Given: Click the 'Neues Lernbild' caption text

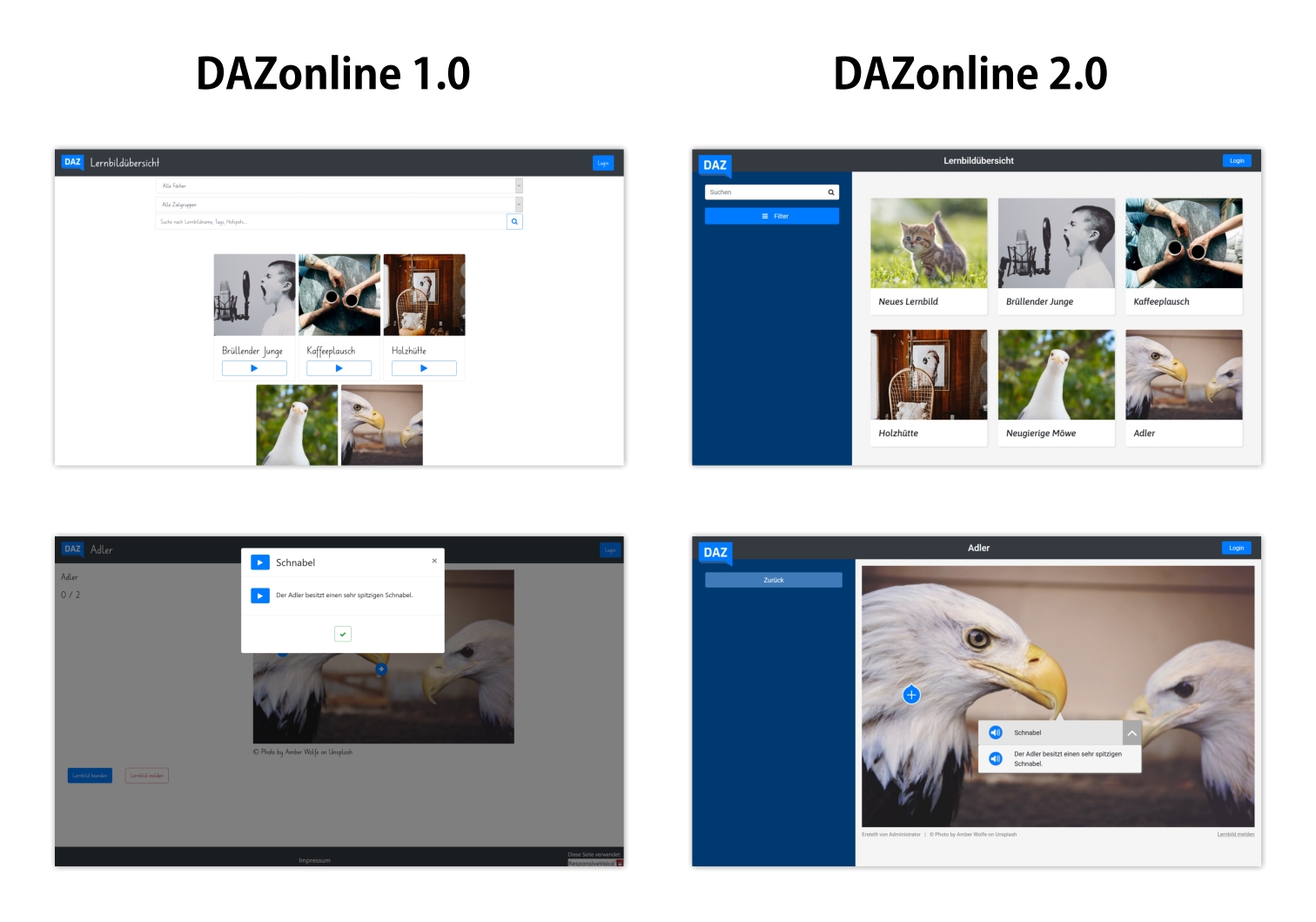Looking at the screenshot, I should click(x=908, y=301).
